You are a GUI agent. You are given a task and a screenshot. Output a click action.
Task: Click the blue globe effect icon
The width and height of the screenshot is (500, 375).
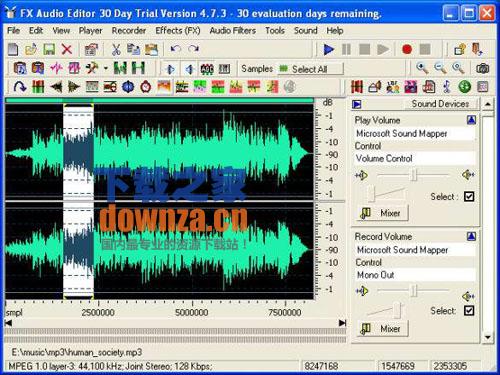[x=128, y=87]
